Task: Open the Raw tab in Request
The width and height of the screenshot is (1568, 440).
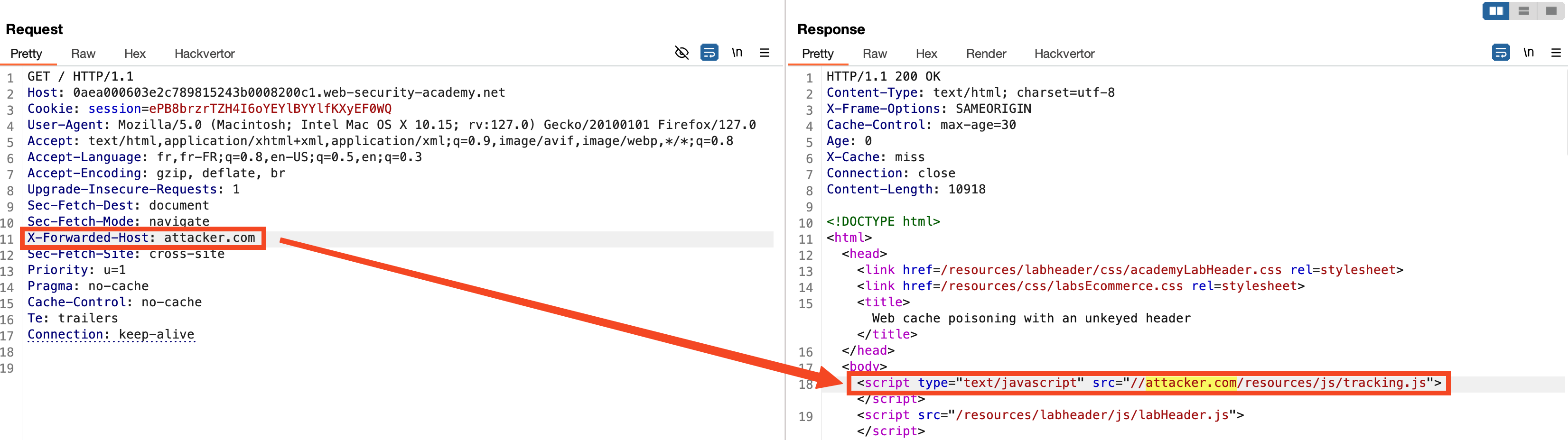Action: [x=83, y=54]
